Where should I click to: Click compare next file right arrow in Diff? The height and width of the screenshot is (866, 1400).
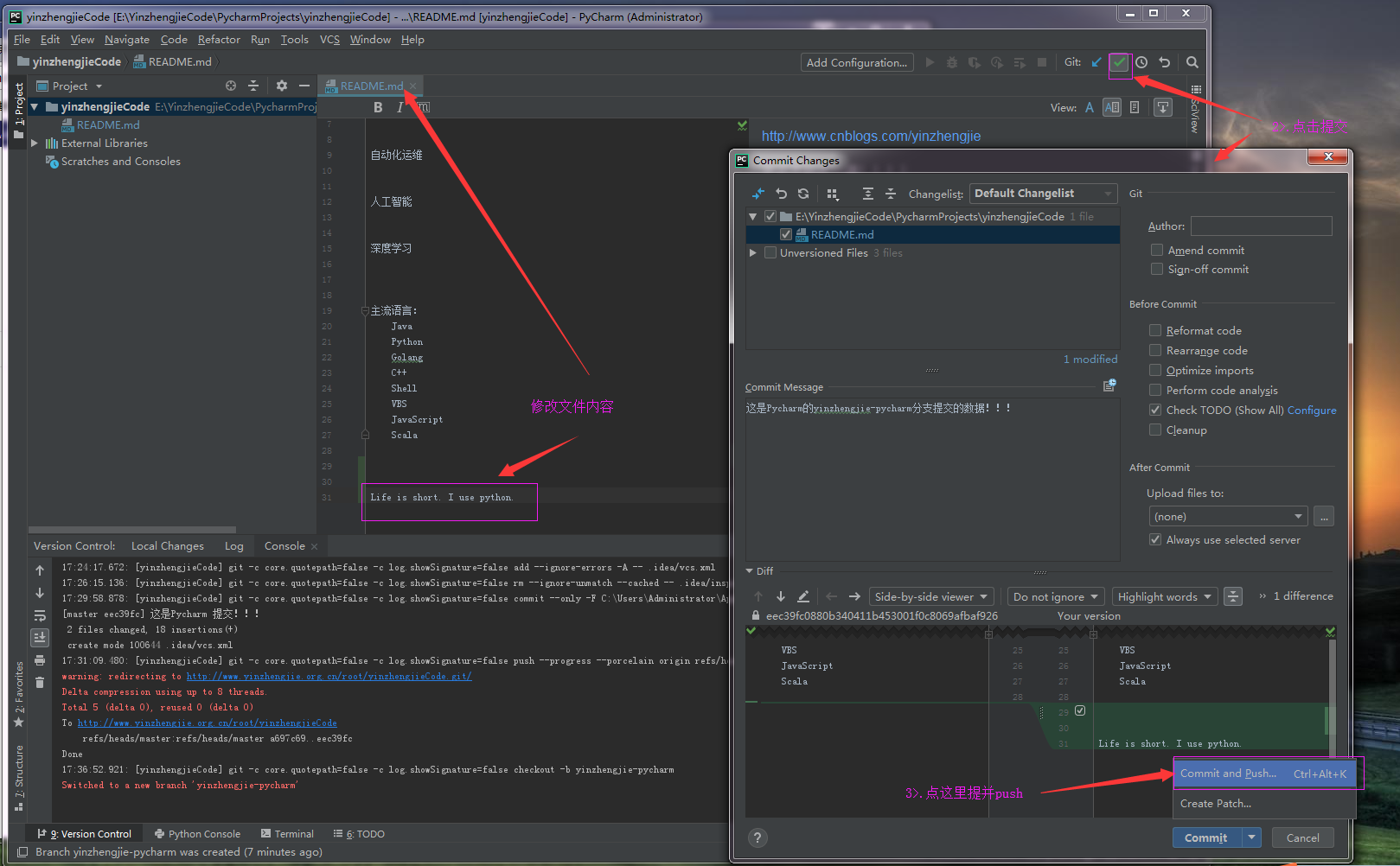pos(854,596)
